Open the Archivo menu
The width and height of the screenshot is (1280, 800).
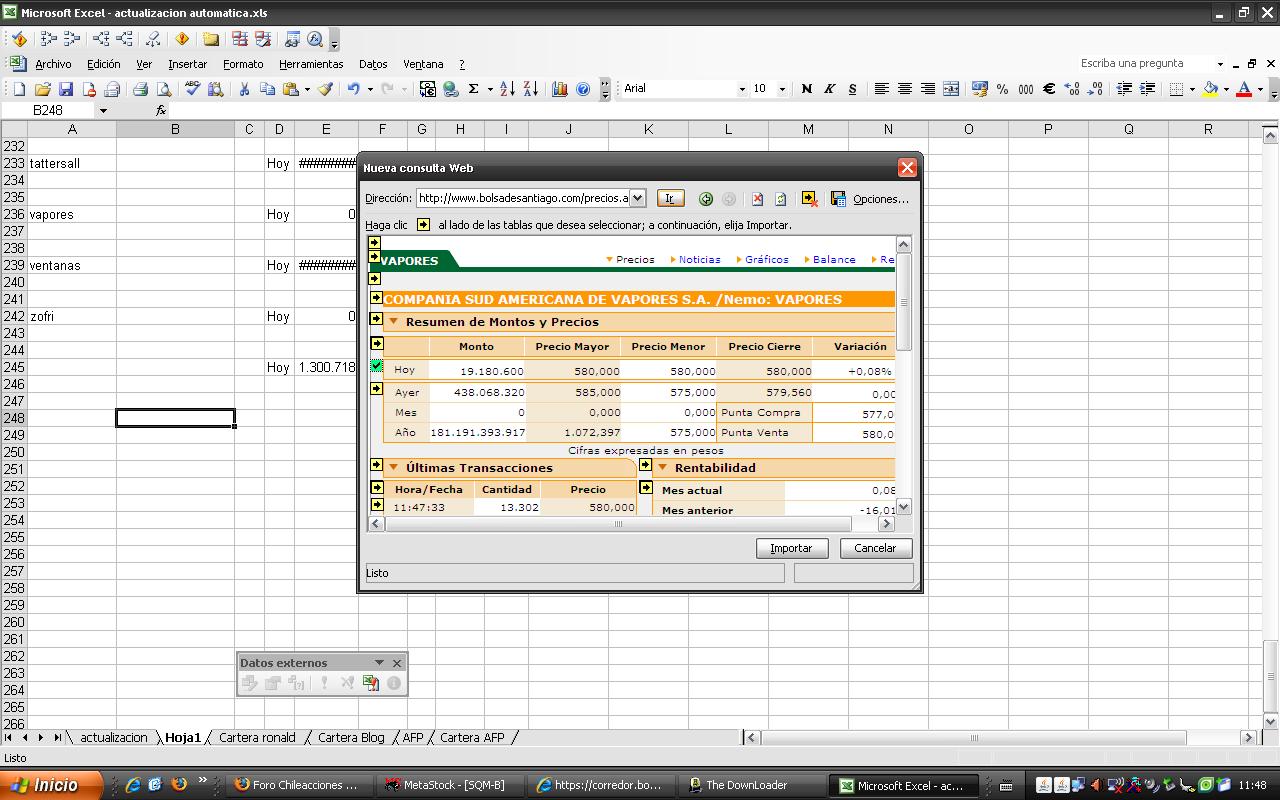pos(53,64)
